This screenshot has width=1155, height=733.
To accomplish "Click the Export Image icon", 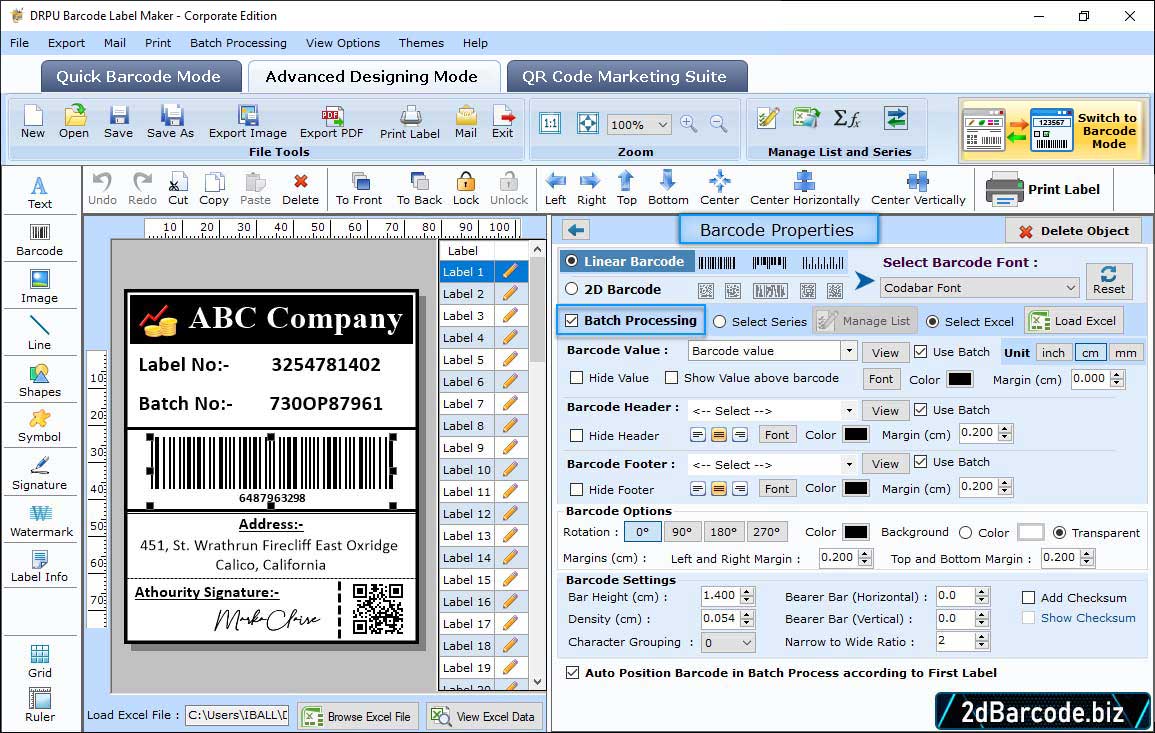I will (x=248, y=122).
